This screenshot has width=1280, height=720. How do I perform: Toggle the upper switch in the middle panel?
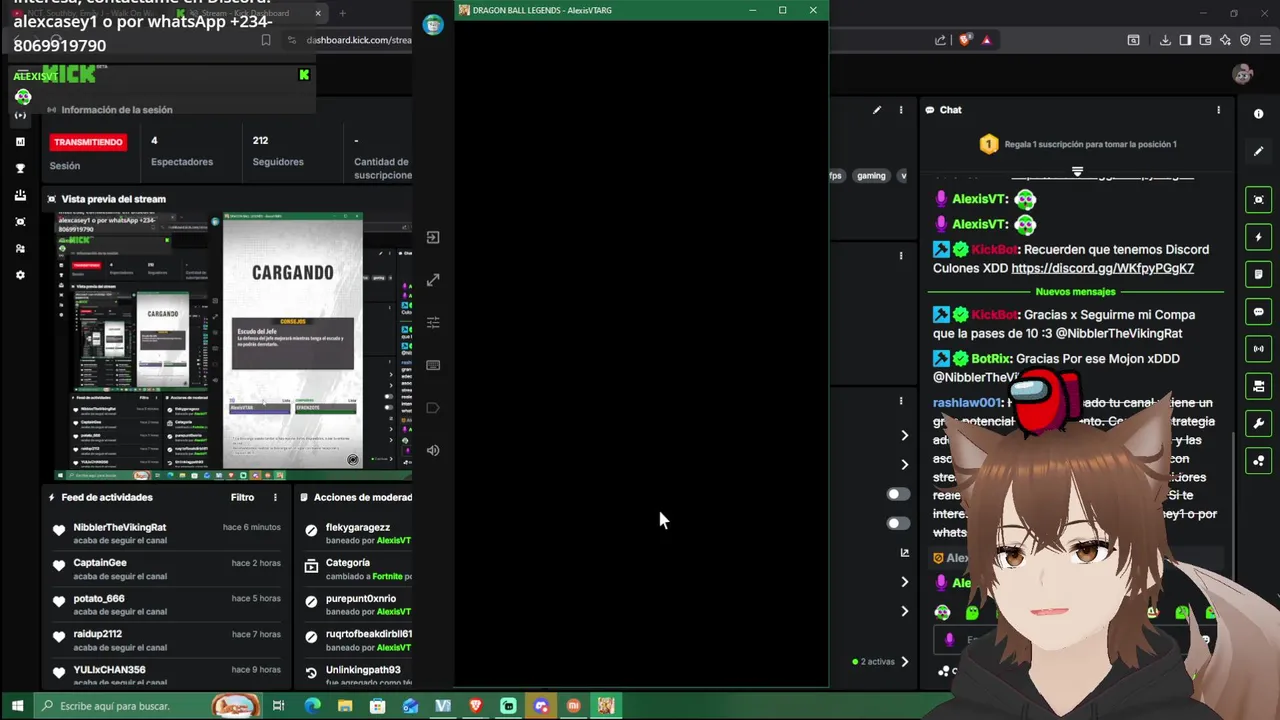tap(898, 494)
